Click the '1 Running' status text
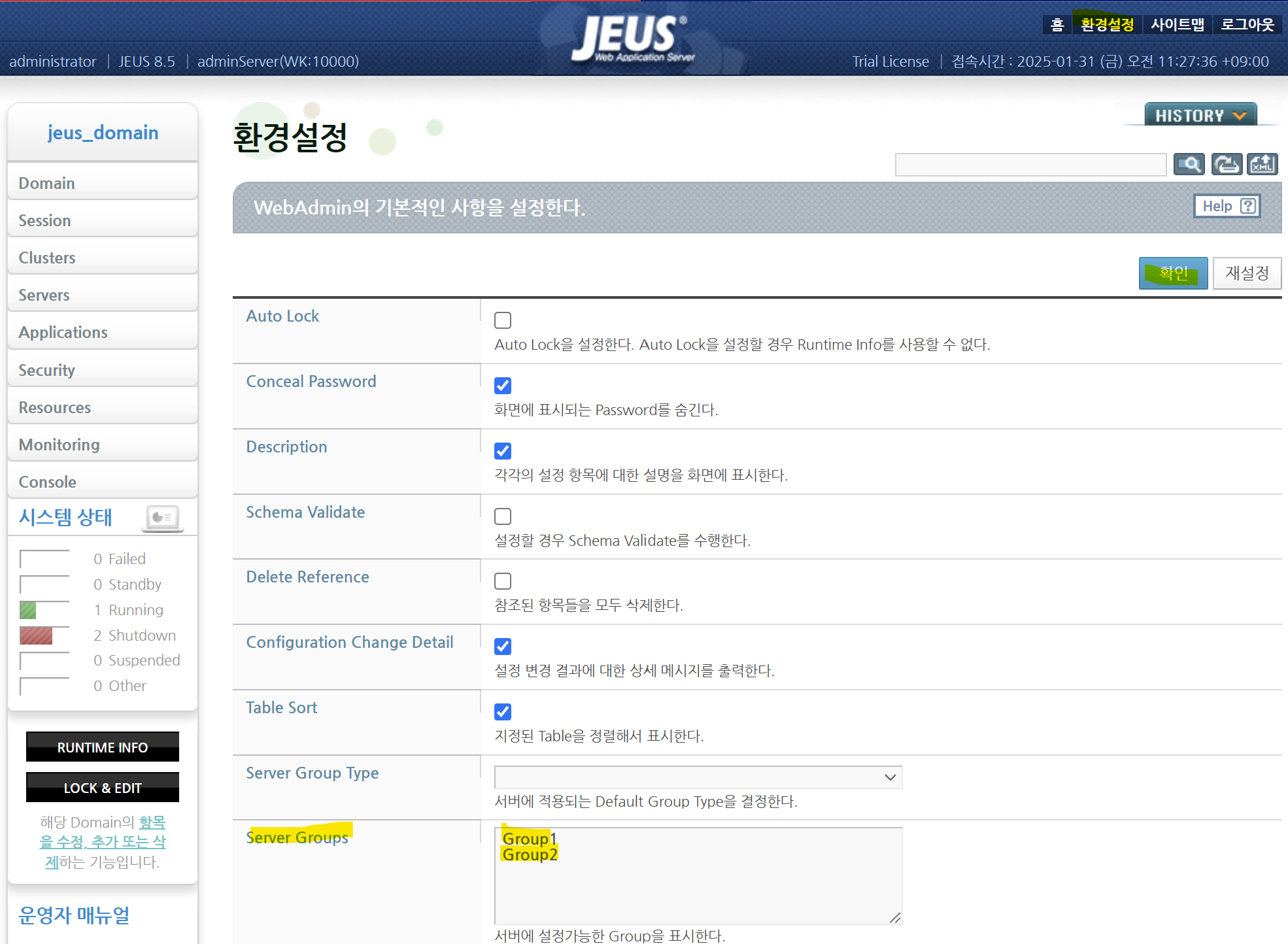1288x944 pixels. coord(128,610)
